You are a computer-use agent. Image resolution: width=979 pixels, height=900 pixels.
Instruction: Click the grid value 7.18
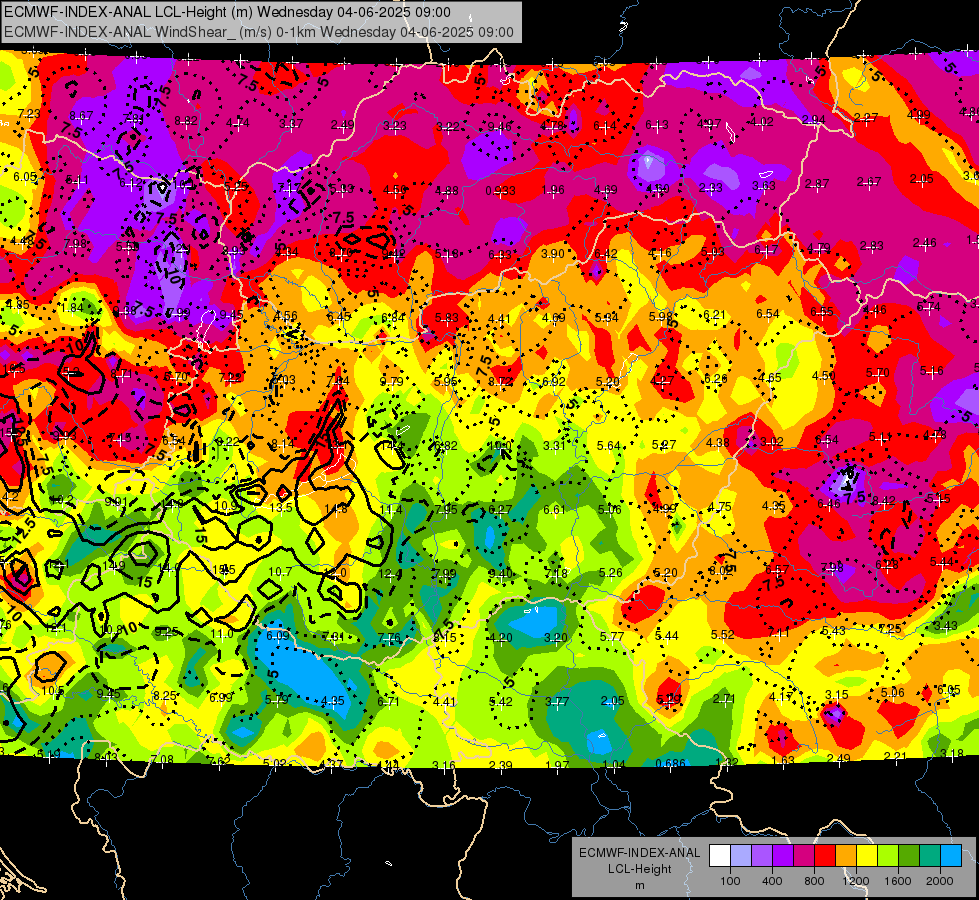coord(556,573)
